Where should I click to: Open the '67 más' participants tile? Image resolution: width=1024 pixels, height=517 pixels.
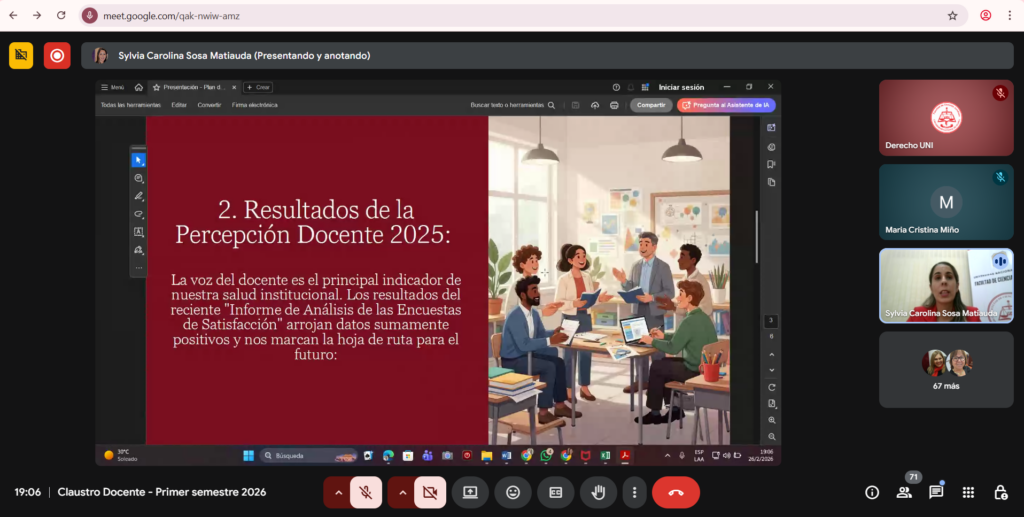[x=946, y=369]
